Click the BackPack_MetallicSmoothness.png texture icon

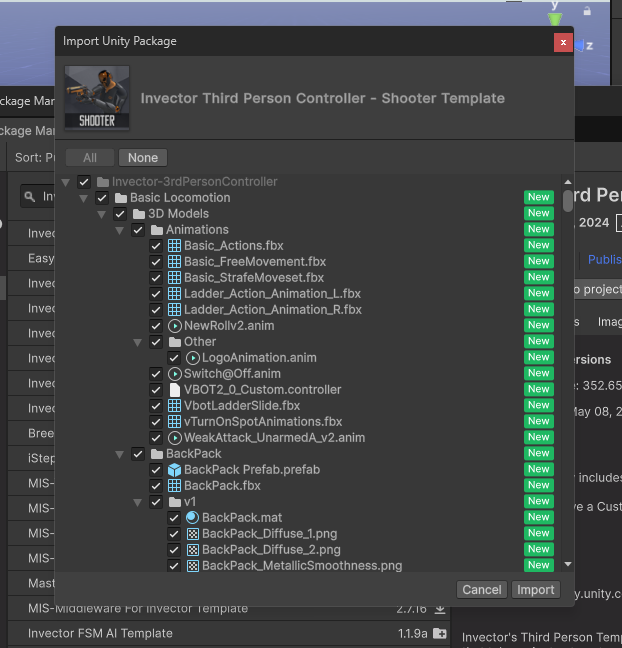[x=193, y=566]
